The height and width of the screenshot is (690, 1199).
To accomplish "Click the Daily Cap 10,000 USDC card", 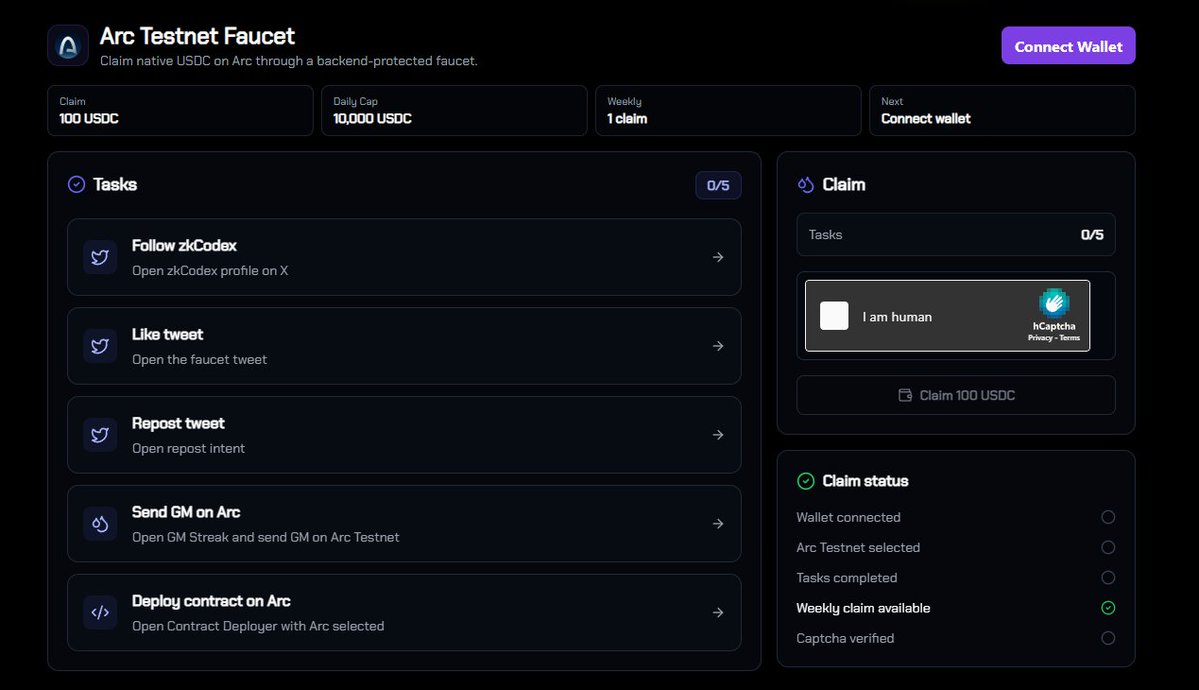I will [x=454, y=110].
